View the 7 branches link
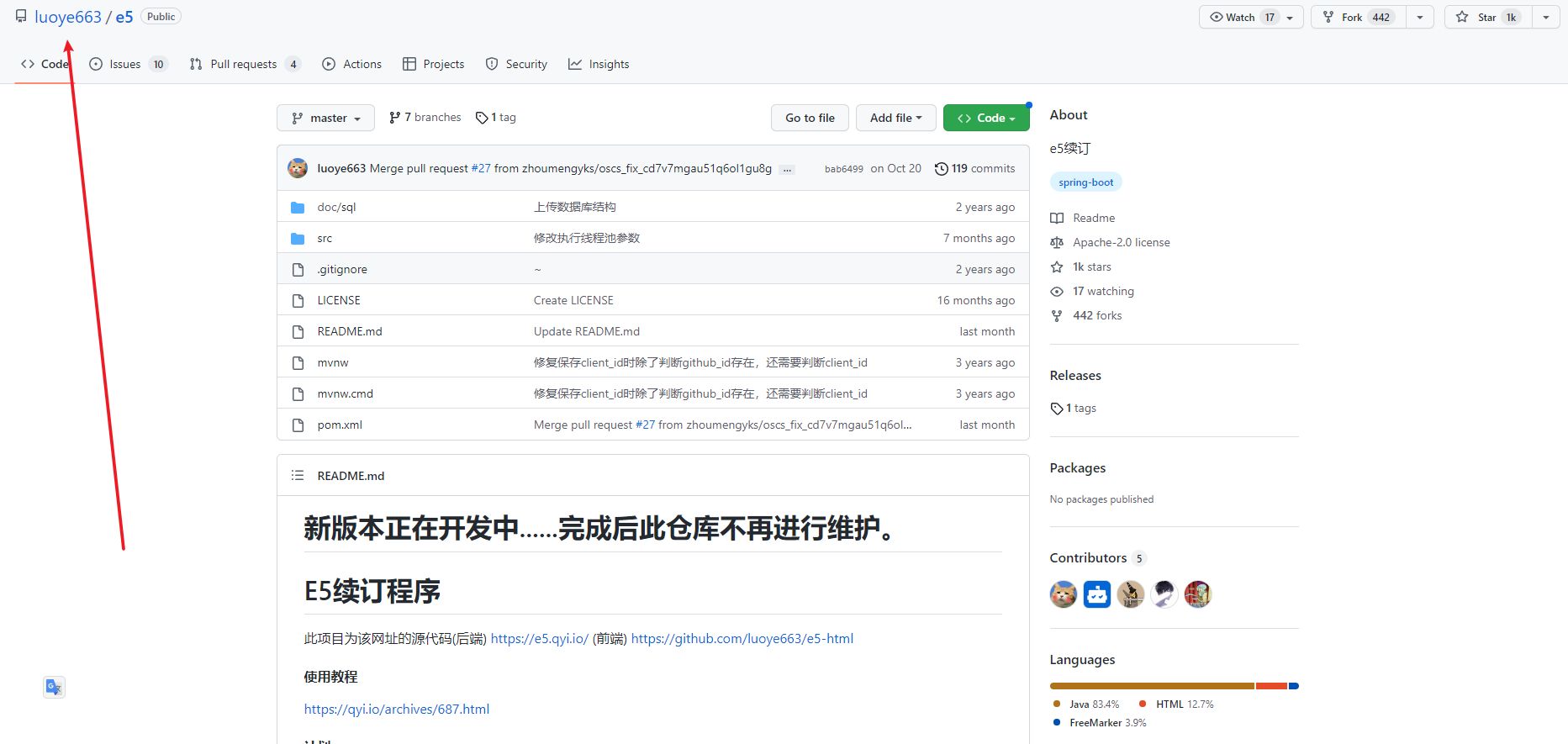 (425, 118)
